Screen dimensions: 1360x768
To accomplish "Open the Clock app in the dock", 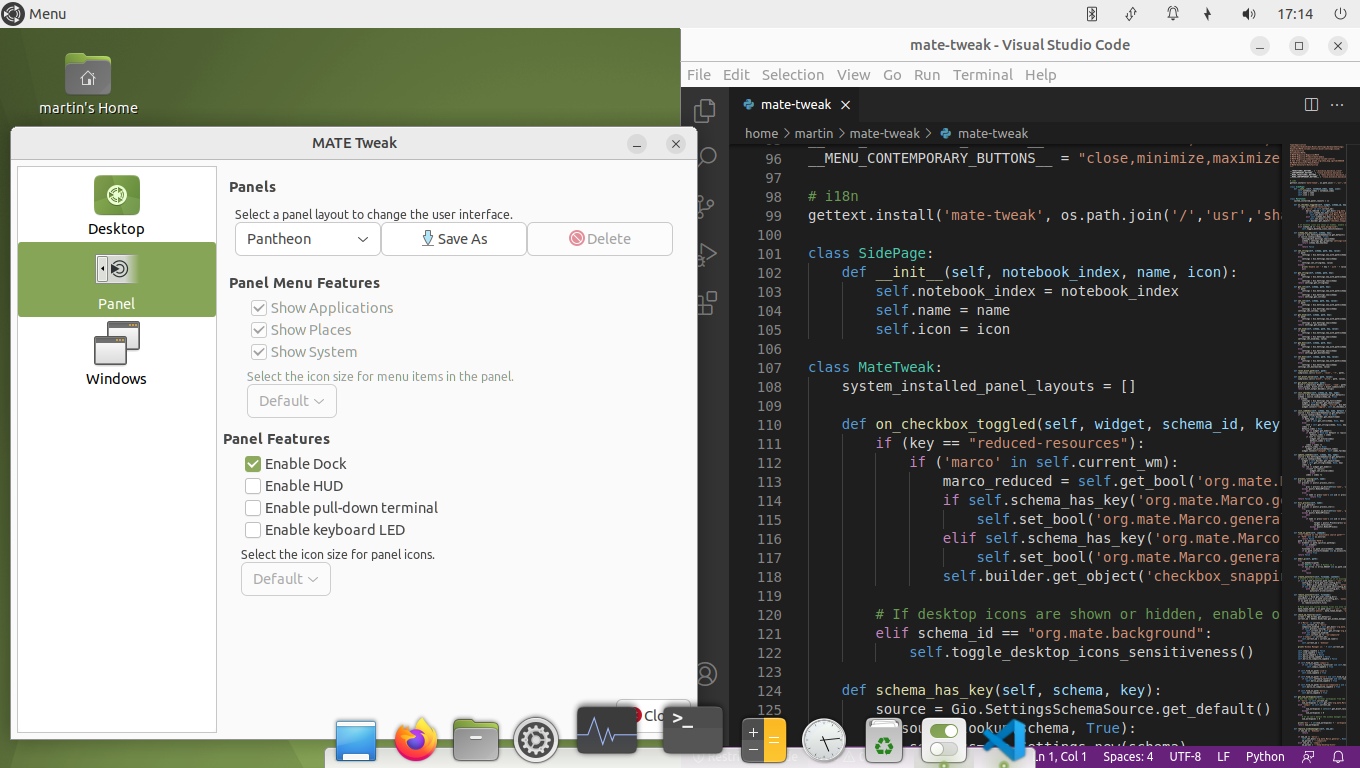I will coord(824,741).
